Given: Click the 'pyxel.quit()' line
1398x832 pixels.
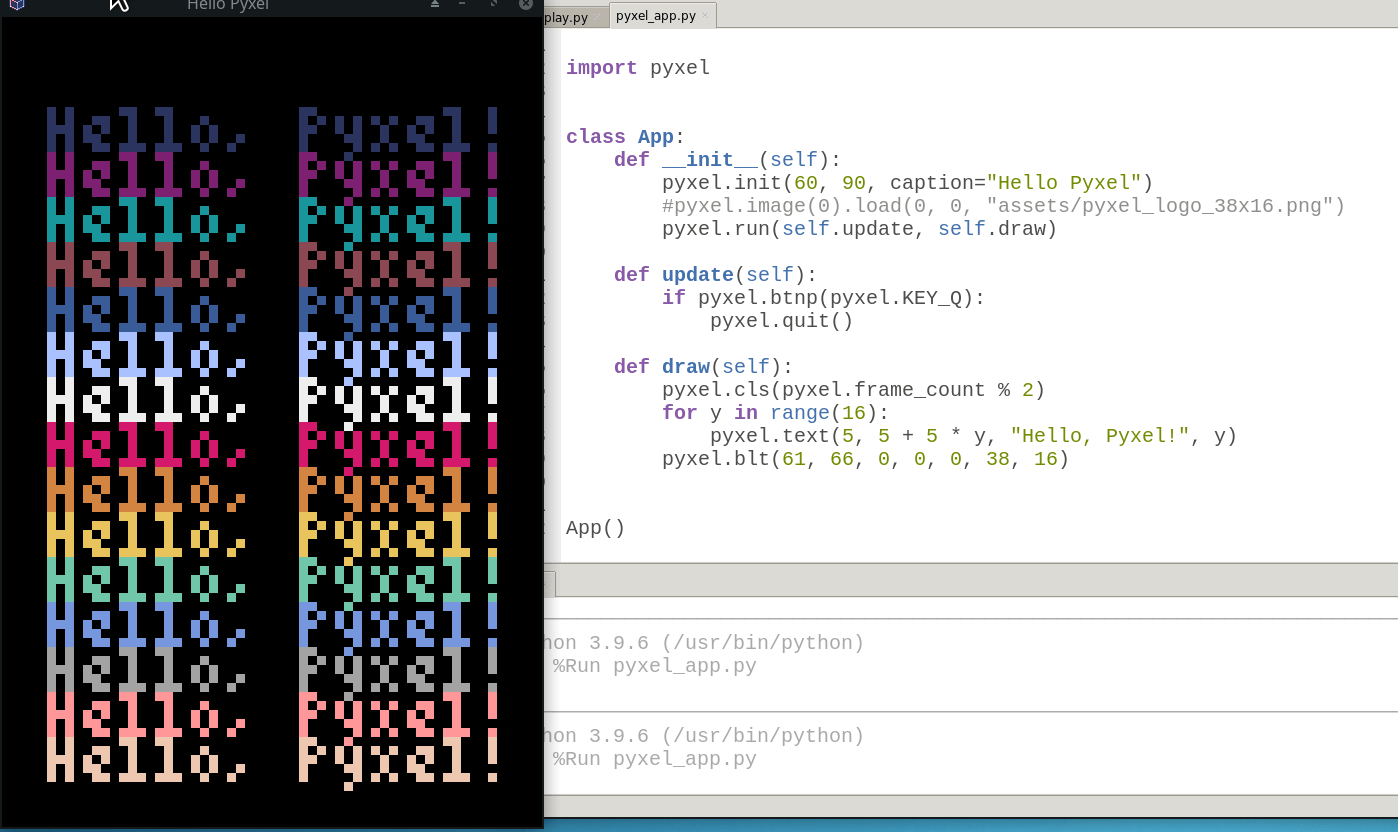Looking at the screenshot, I should tap(782, 321).
